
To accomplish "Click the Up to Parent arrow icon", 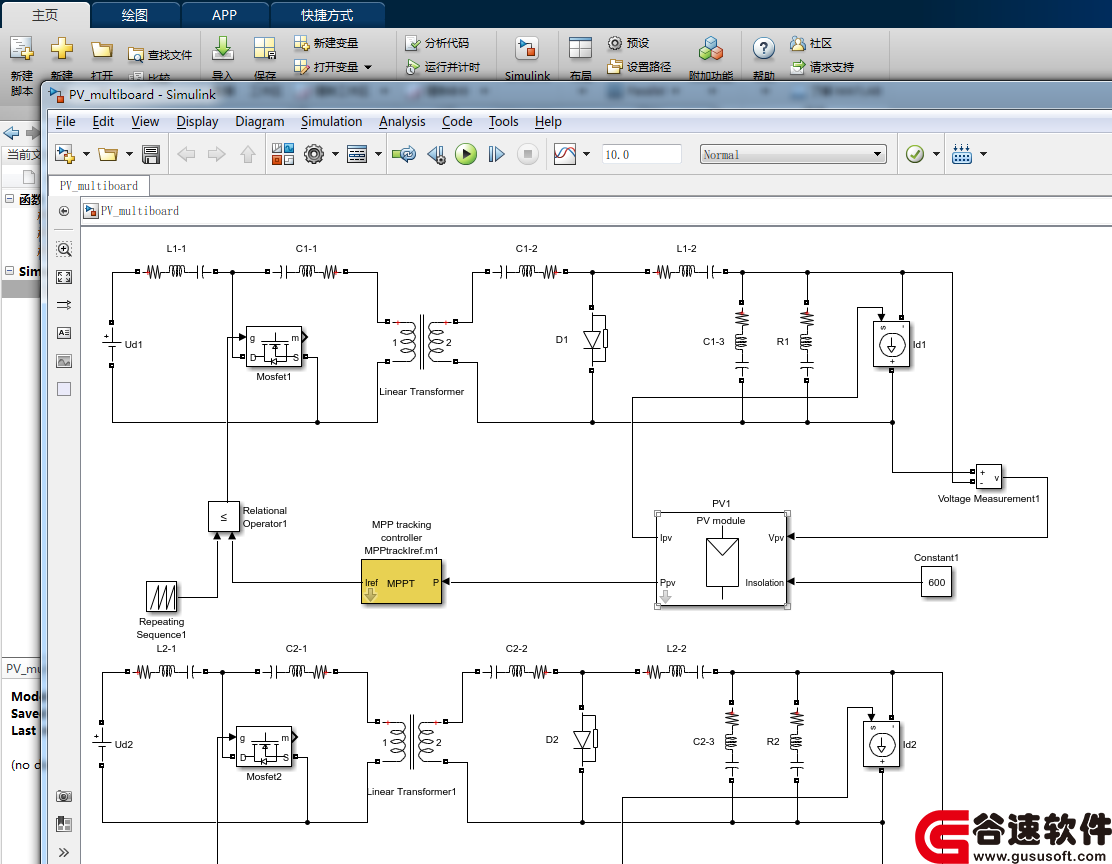I will [248, 154].
